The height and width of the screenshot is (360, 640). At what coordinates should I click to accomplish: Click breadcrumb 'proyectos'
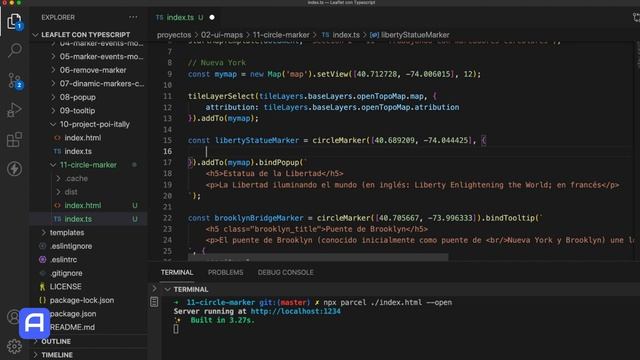click(174, 35)
